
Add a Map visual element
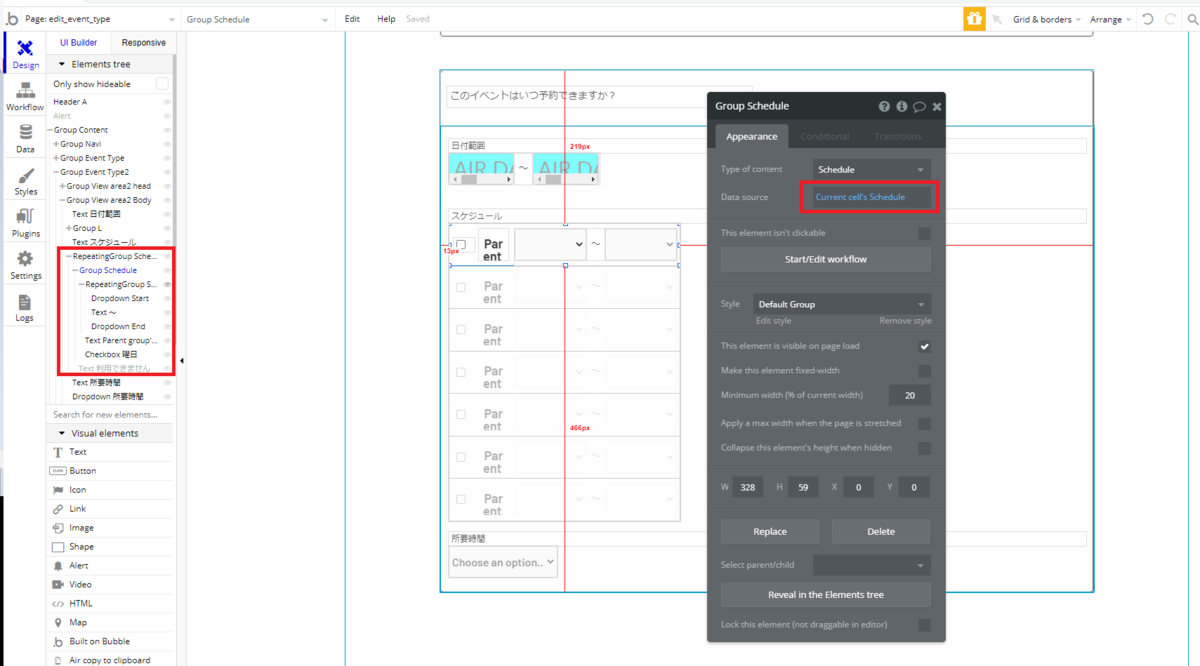110,623
